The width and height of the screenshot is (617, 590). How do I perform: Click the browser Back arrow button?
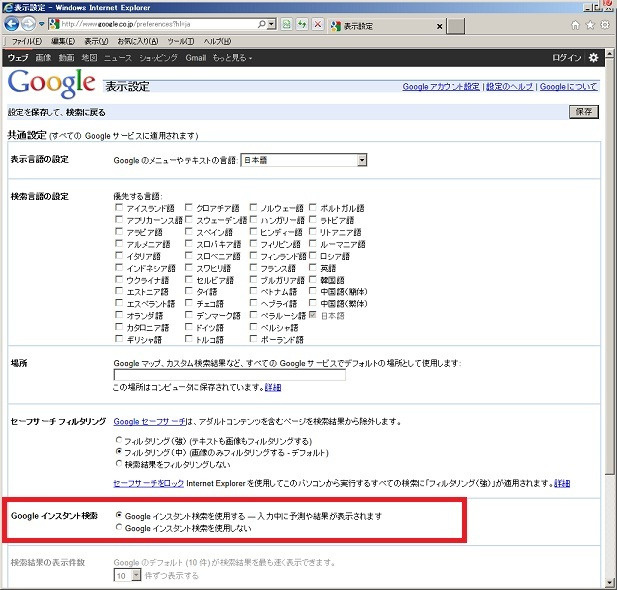(x=11, y=24)
